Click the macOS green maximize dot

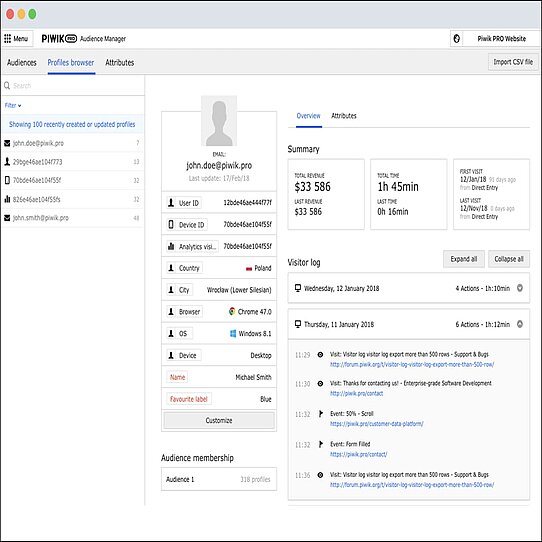pos(32,14)
